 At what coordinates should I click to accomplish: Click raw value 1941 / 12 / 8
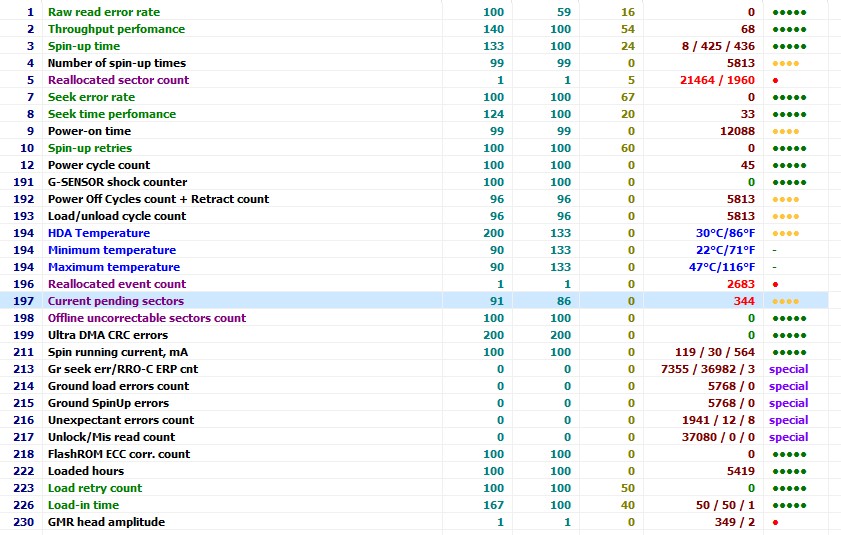pos(718,420)
